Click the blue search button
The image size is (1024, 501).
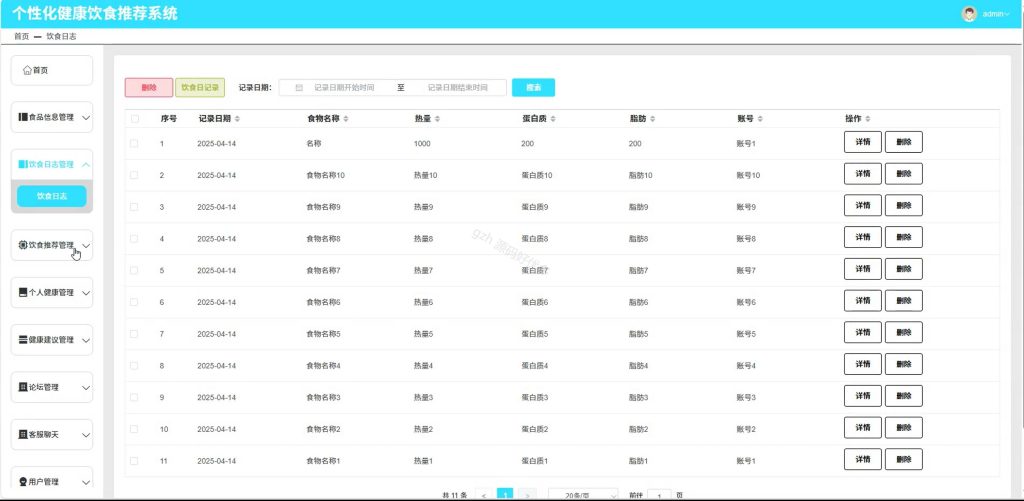[533, 88]
